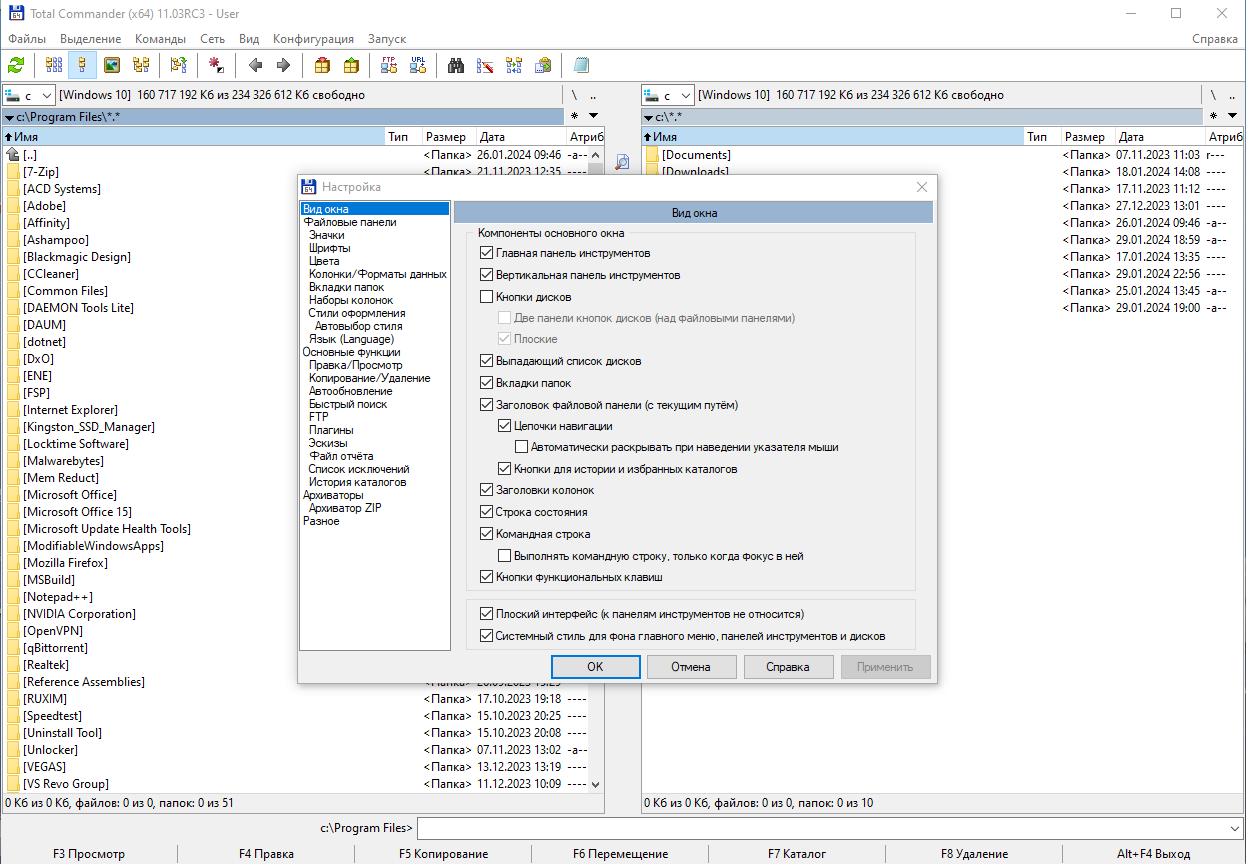Image resolution: width=1246 pixels, height=864 pixels.
Task: Open the Конфигурация menu
Action: tap(313, 39)
